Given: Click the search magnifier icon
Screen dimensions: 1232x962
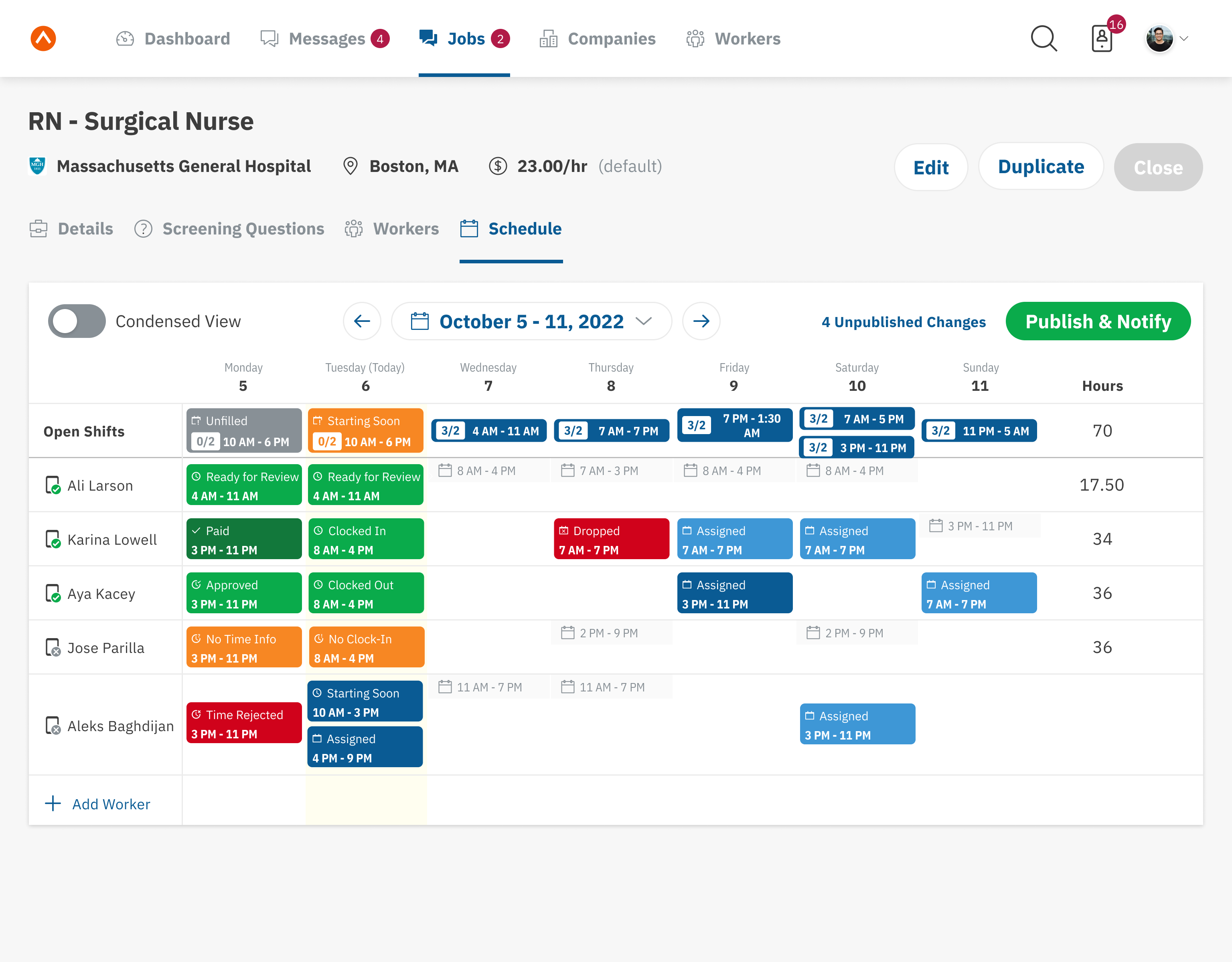Looking at the screenshot, I should click(1043, 38).
